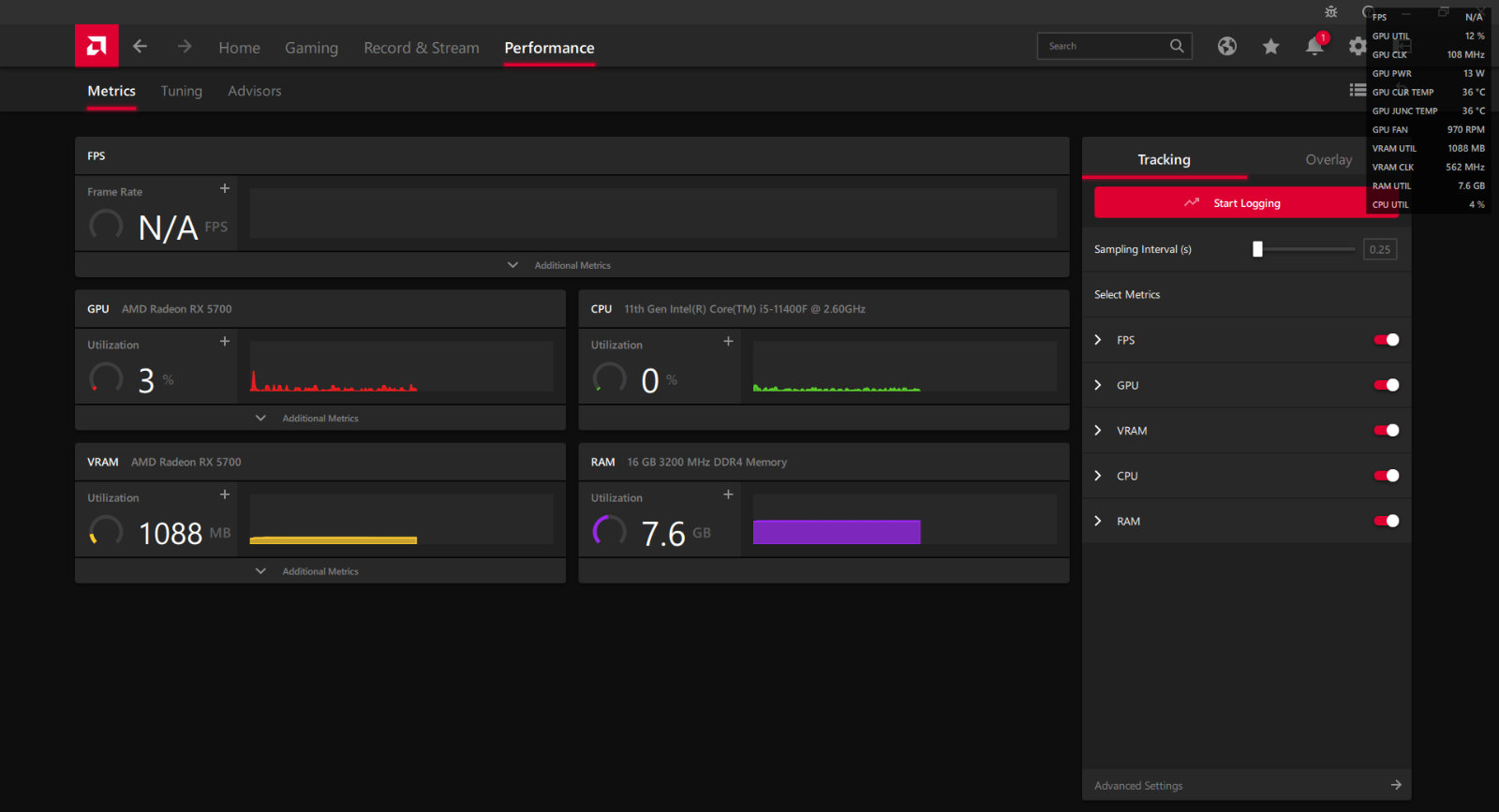Screen dimensions: 1499x812
Task: Toggle FPS metric tracking off
Action: click(1387, 340)
